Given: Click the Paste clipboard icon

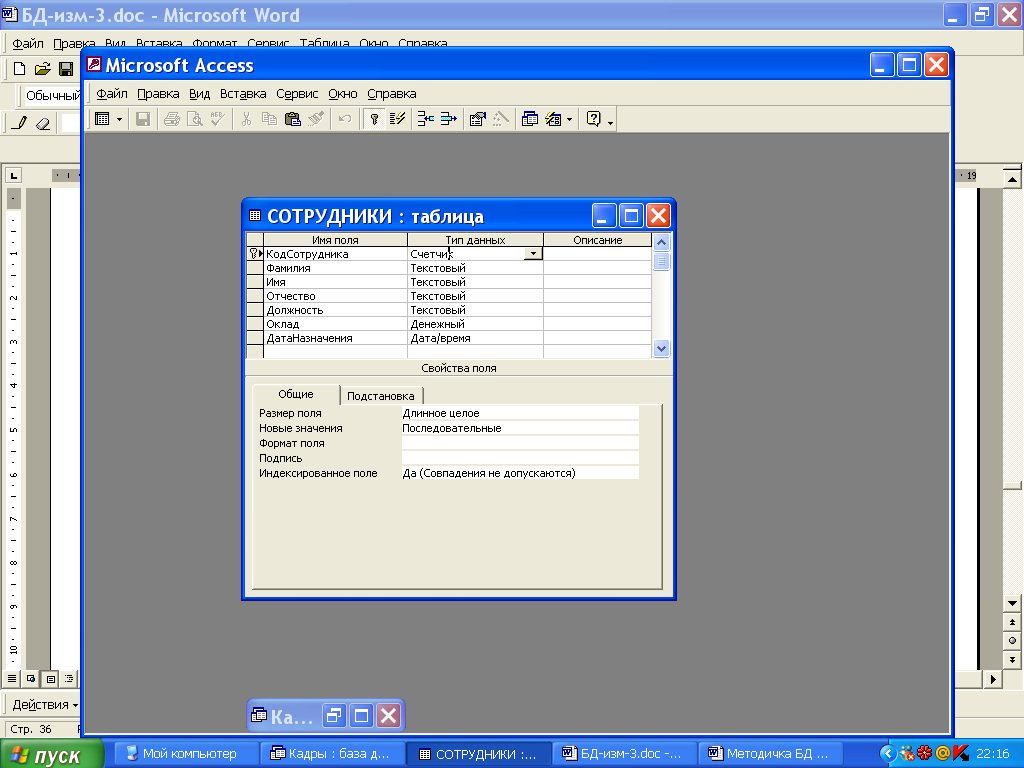Looking at the screenshot, I should [x=293, y=119].
